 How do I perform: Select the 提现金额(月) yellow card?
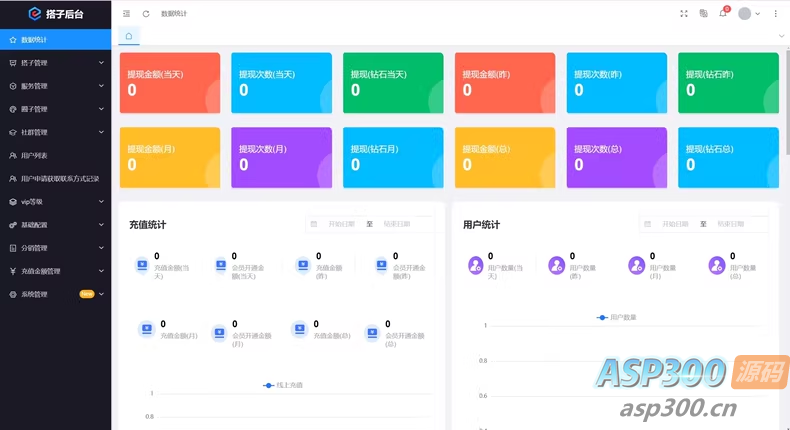click(x=170, y=158)
